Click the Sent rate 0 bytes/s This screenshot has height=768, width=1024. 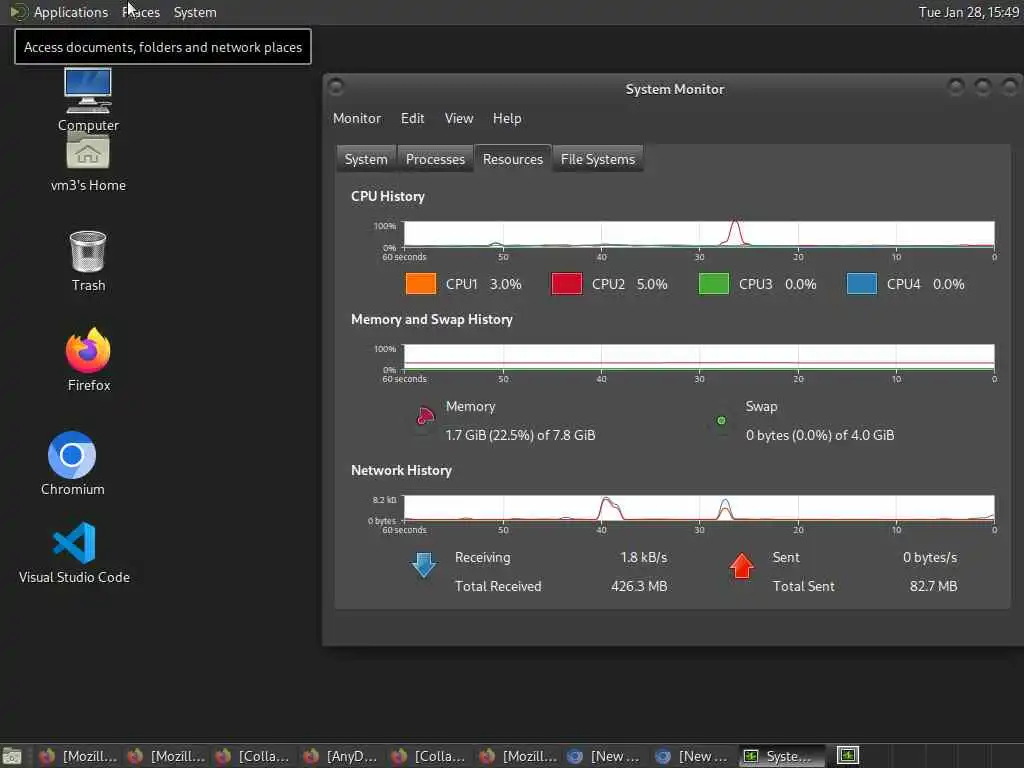point(930,557)
